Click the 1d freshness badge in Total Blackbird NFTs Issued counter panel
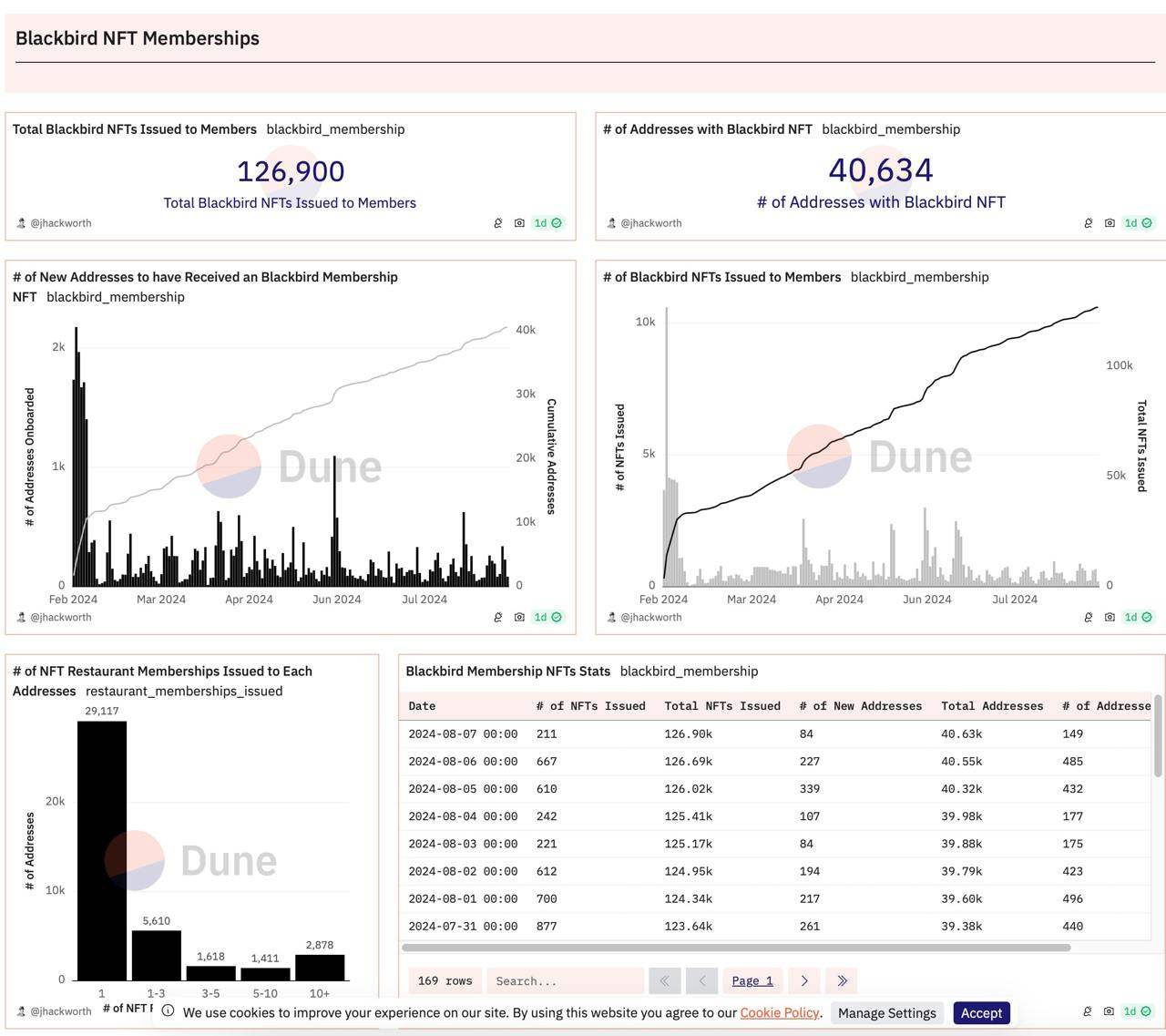Image resolution: width=1166 pixels, height=1036 pixels. coord(547,222)
